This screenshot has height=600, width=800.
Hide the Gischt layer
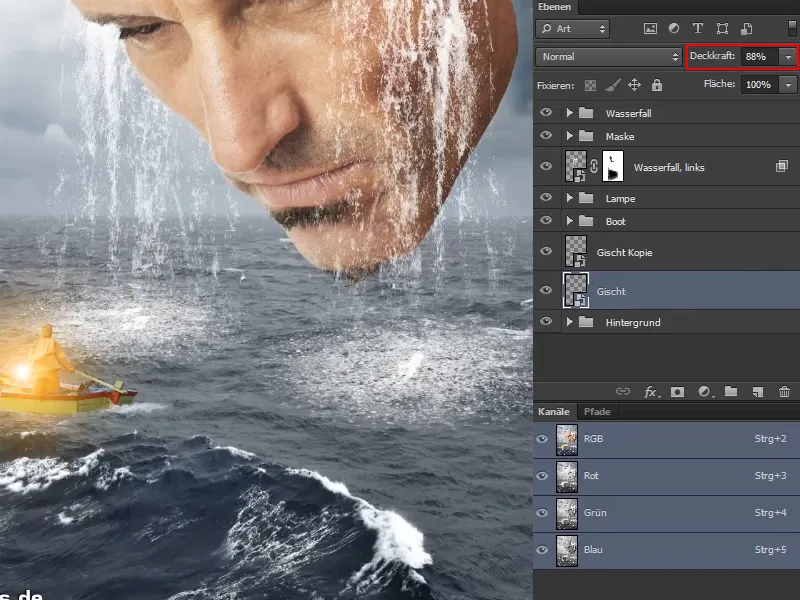[546, 290]
